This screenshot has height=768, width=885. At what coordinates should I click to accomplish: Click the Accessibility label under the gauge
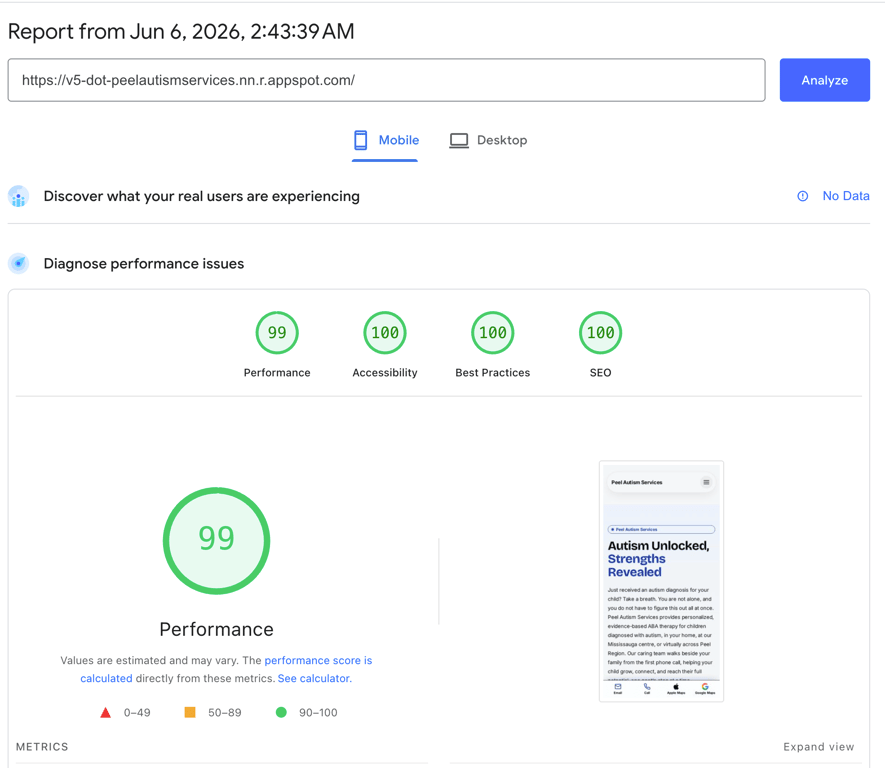[x=385, y=372]
